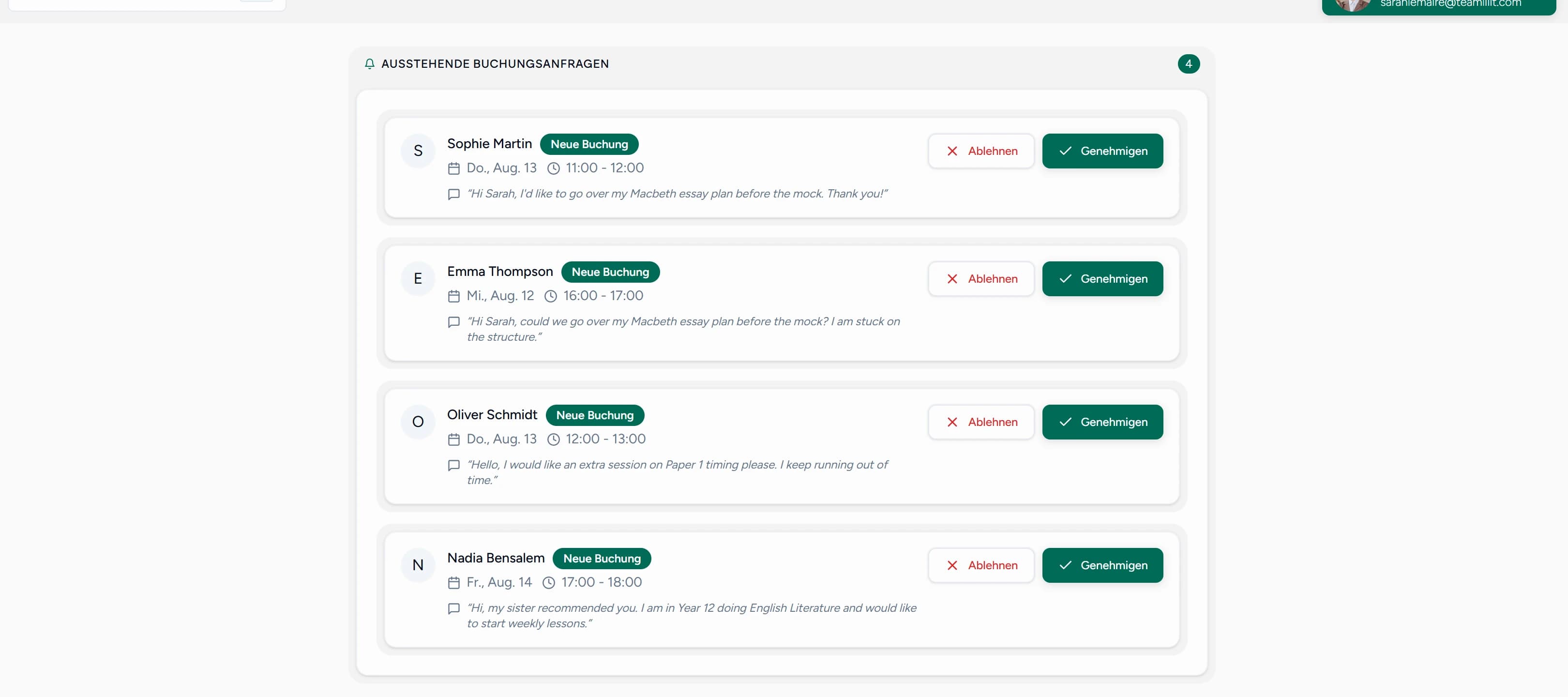Approve Emma Thompson's booking with Genehmigen
1568x697 pixels.
pyautogui.click(x=1102, y=279)
